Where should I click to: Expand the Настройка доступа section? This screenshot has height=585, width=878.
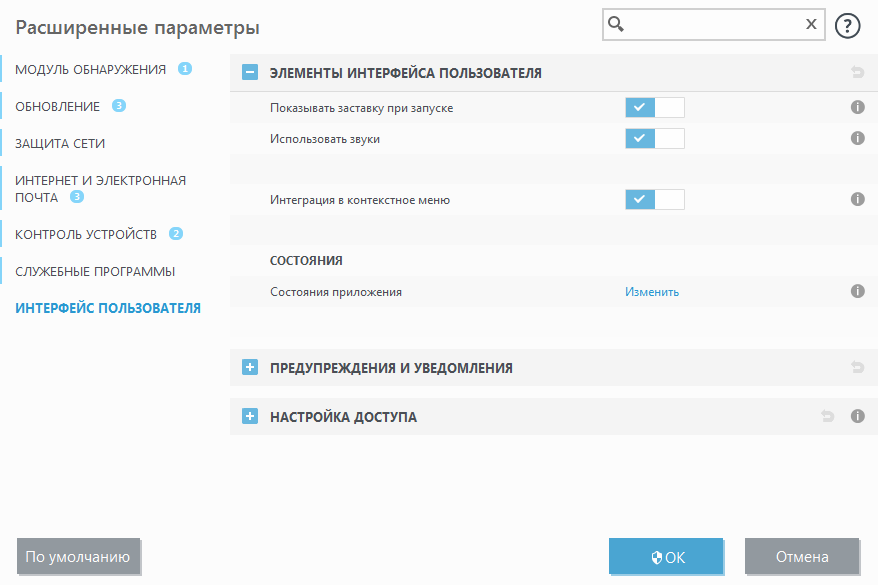[x=249, y=416]
